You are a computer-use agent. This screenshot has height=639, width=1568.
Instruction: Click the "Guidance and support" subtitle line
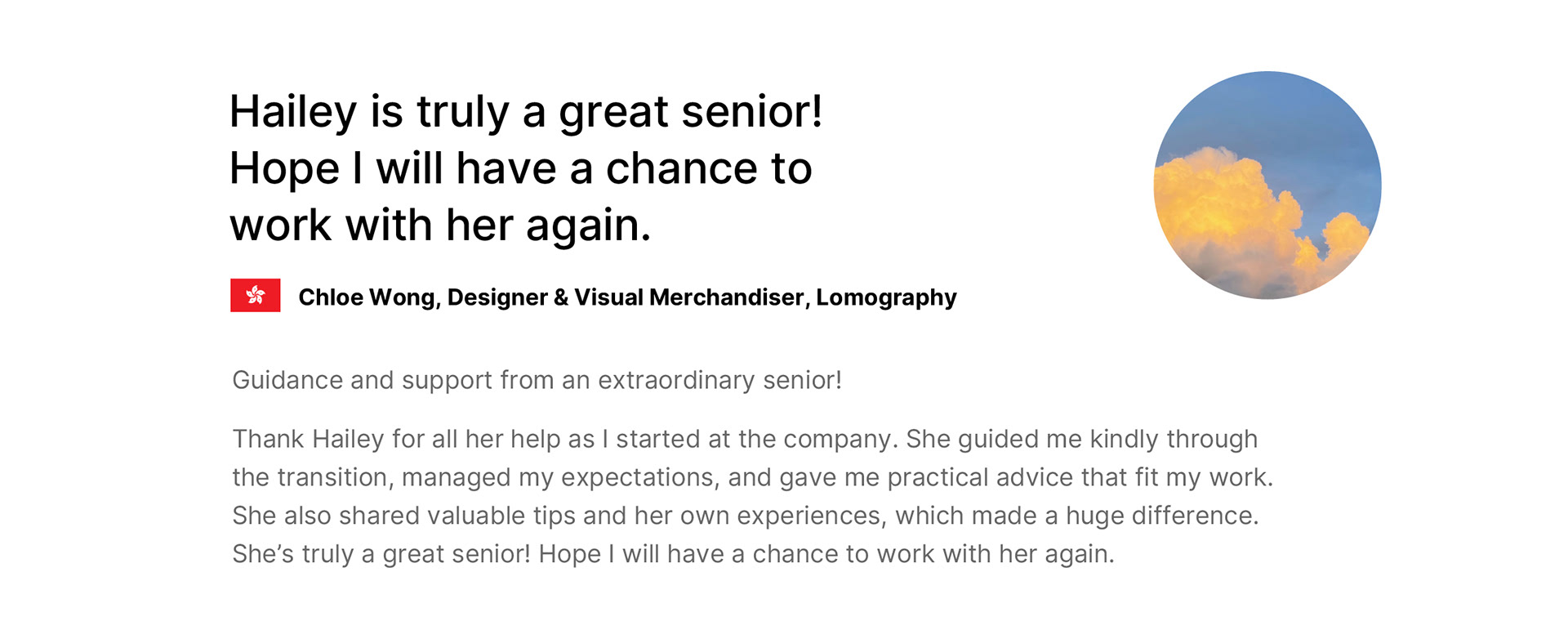537,381
